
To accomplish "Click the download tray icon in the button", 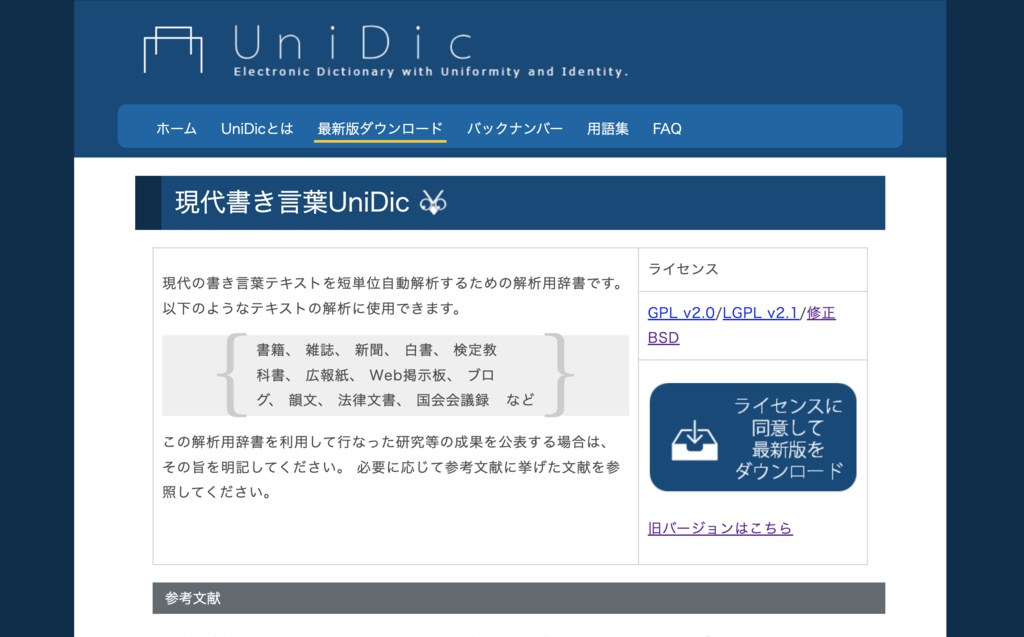I will point(694,440).
